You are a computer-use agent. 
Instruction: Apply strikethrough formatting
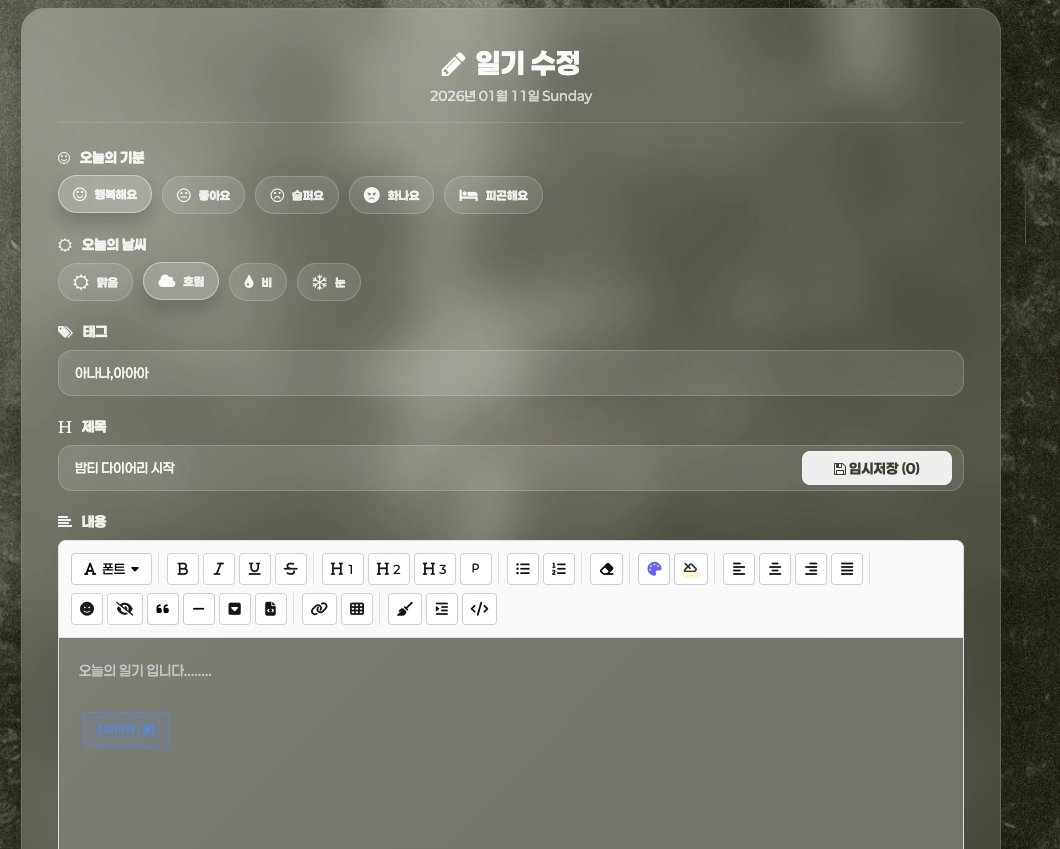(x=291, y=569)
